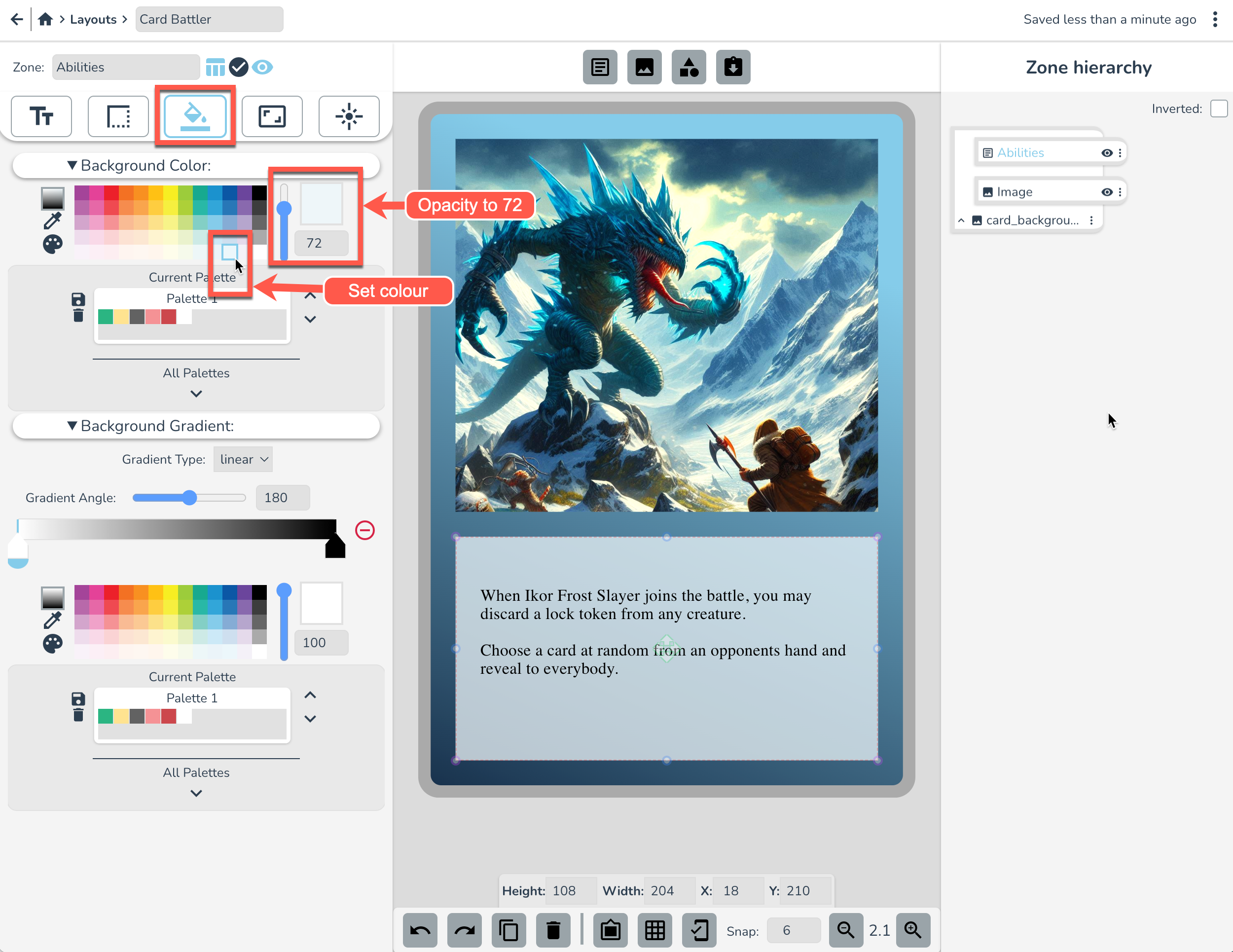Click the Gradient Angle slider handle
The width and height of the screenshot is (1233, 952).
point(190,497)
